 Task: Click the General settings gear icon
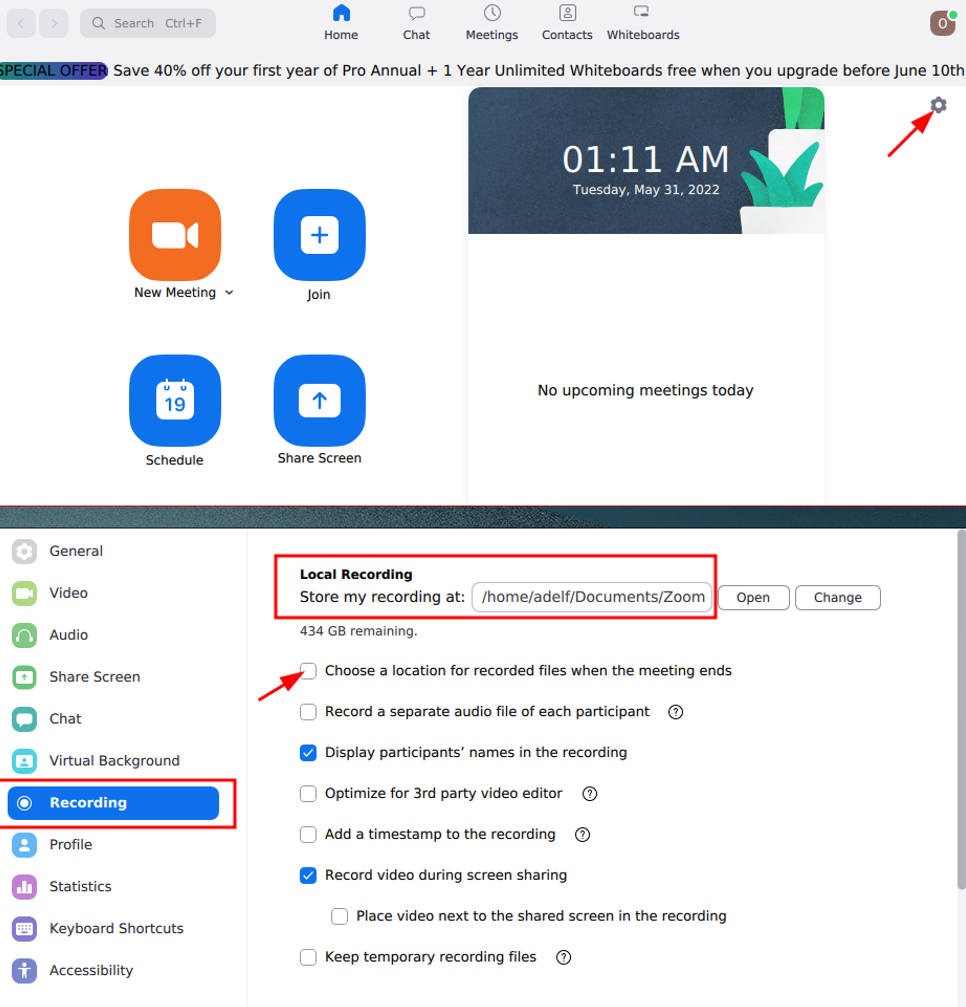coord(24,551)
